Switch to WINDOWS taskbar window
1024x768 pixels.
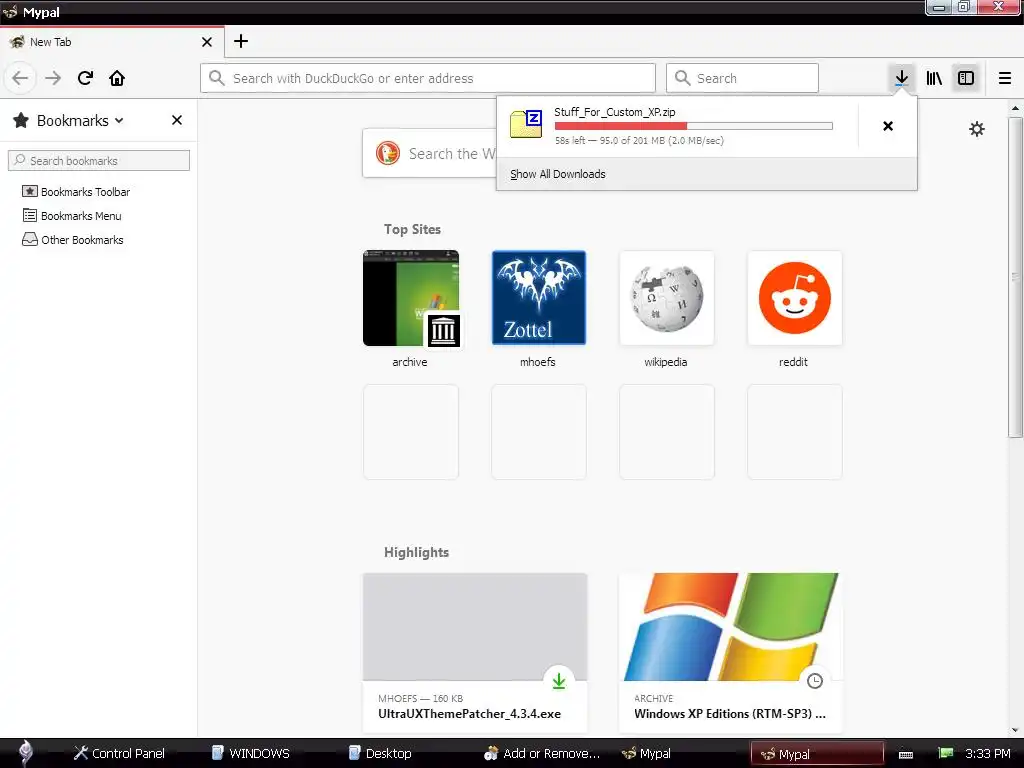(251, 754)
